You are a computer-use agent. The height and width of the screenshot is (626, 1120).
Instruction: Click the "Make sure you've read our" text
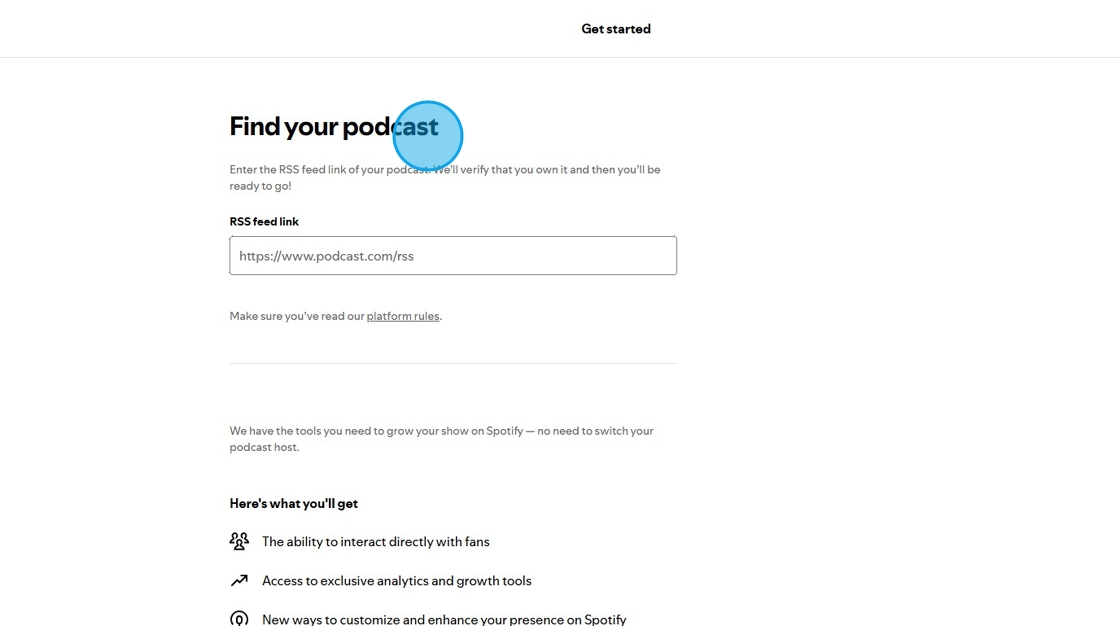[x=297, y=316]
